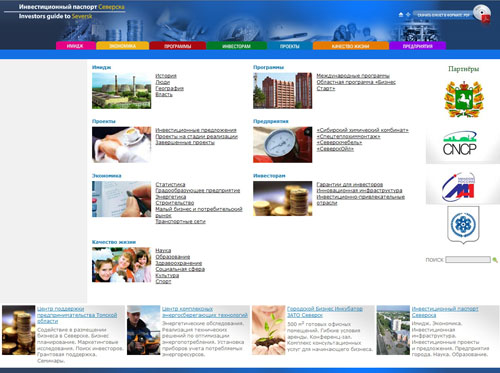Click the pressure gauge thumbnail under Предприятия

point(283,144)
